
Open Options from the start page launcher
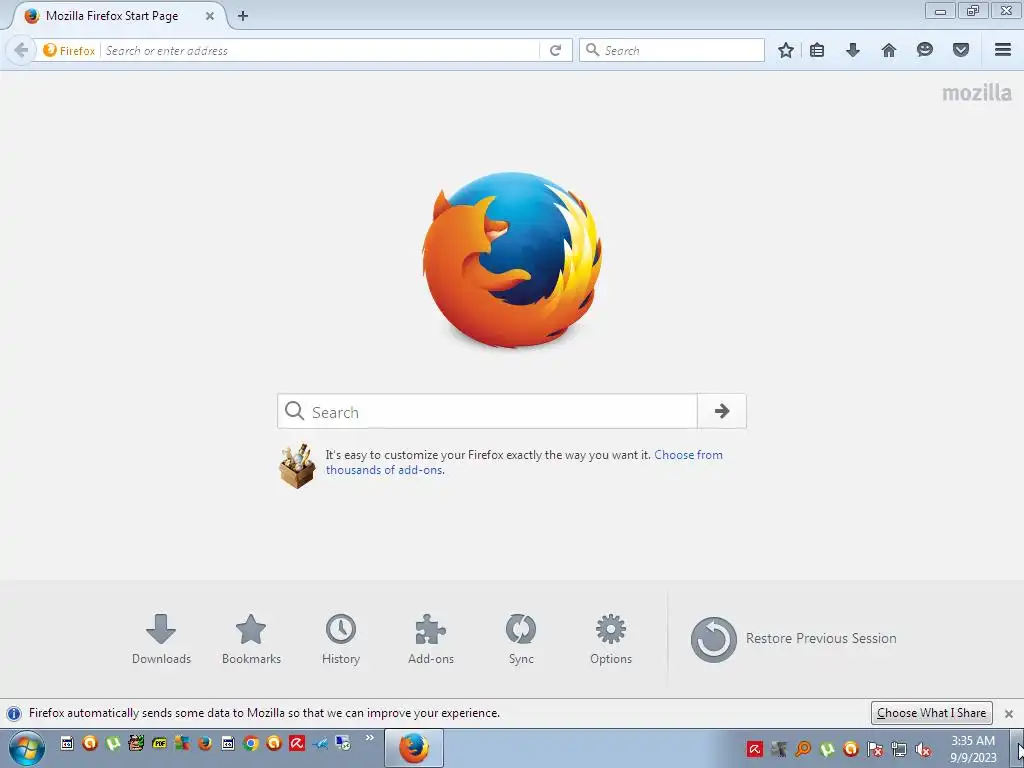611,639
